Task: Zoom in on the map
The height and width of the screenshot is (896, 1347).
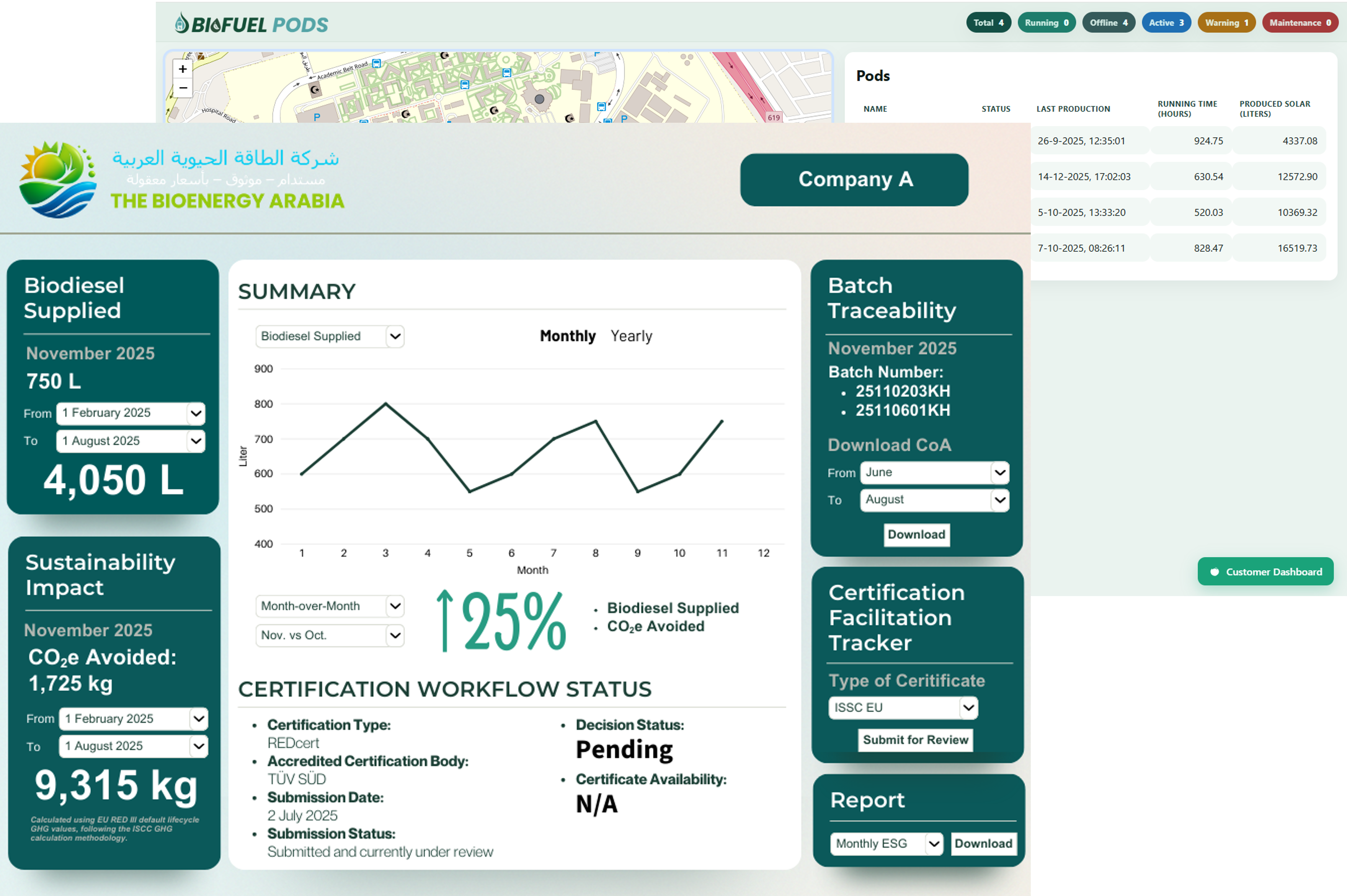Action: (x=183, y=69)
